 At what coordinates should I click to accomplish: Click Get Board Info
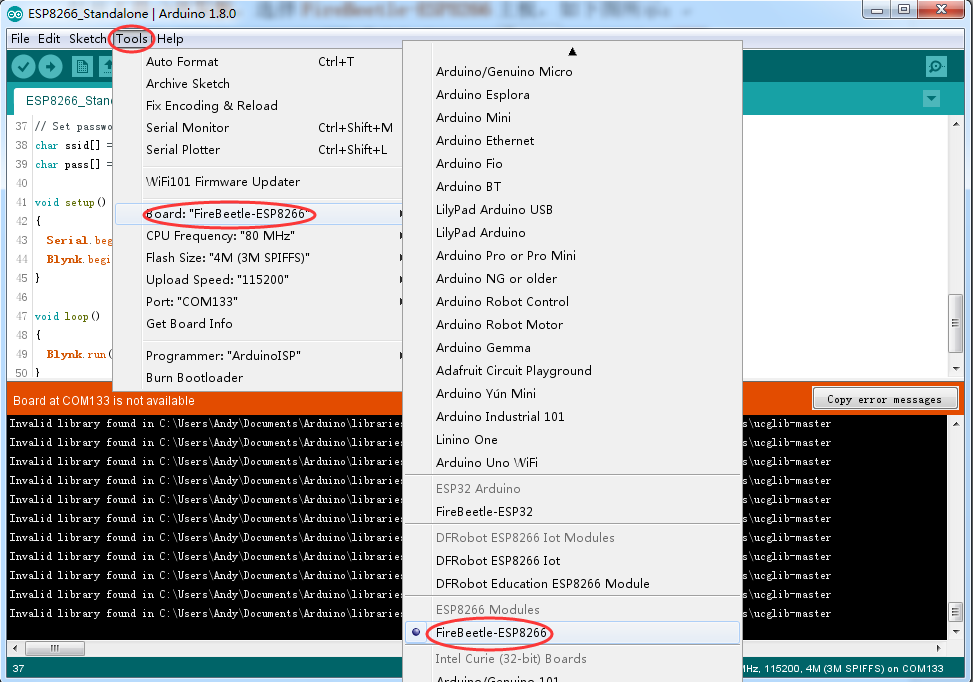click(x=259, y=324)
